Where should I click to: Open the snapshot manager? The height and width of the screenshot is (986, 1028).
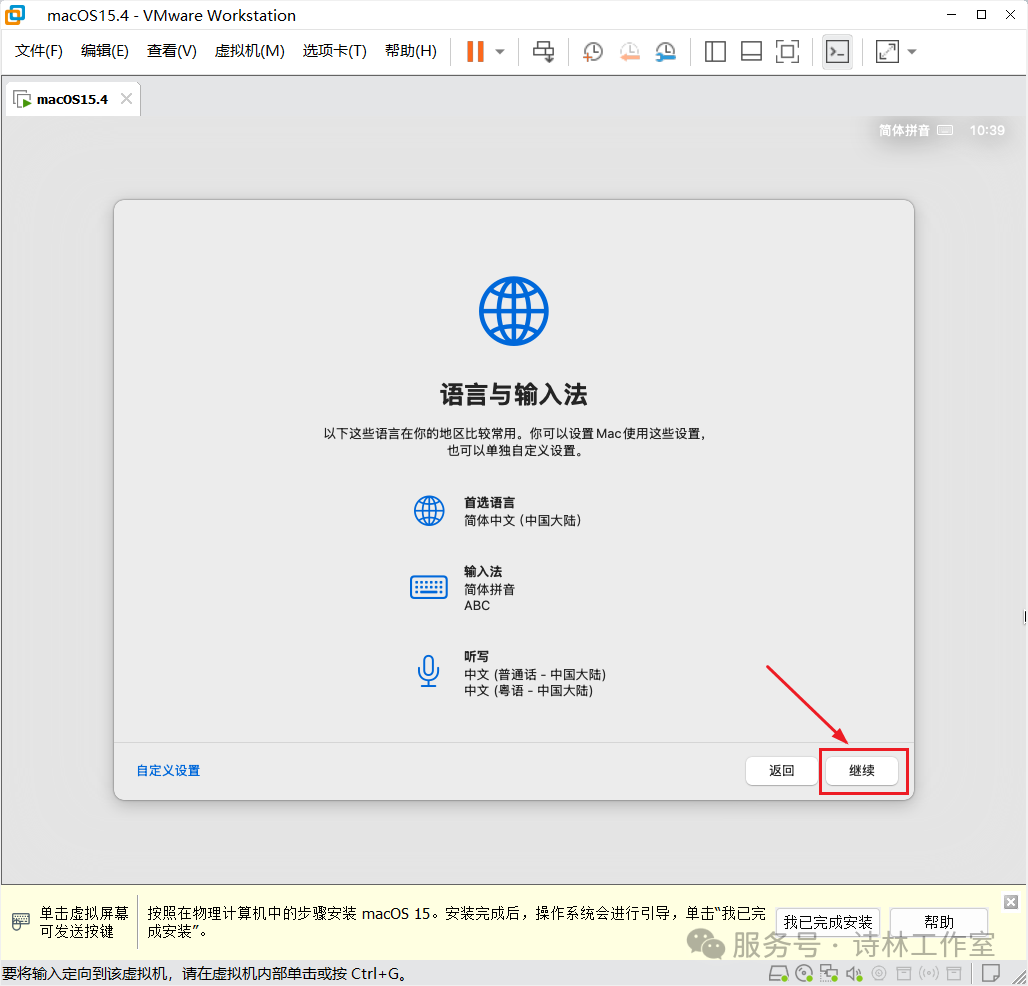(x=665, y=51)
